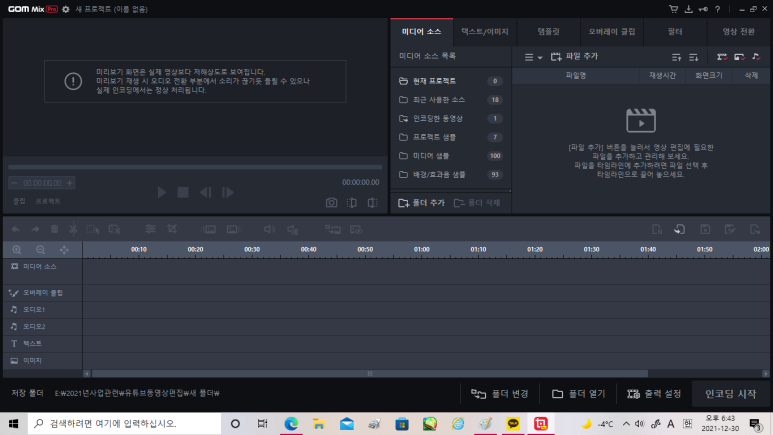Click the timeline horizontal scrollbar
This screenshot has width=773, height=435.
click(x=370, y=374)
